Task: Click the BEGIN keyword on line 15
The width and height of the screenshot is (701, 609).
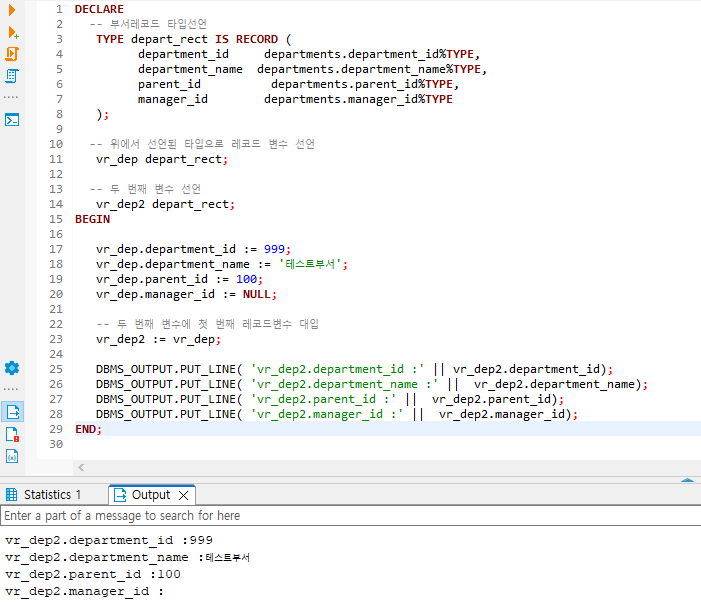Action: pos(93,219)
